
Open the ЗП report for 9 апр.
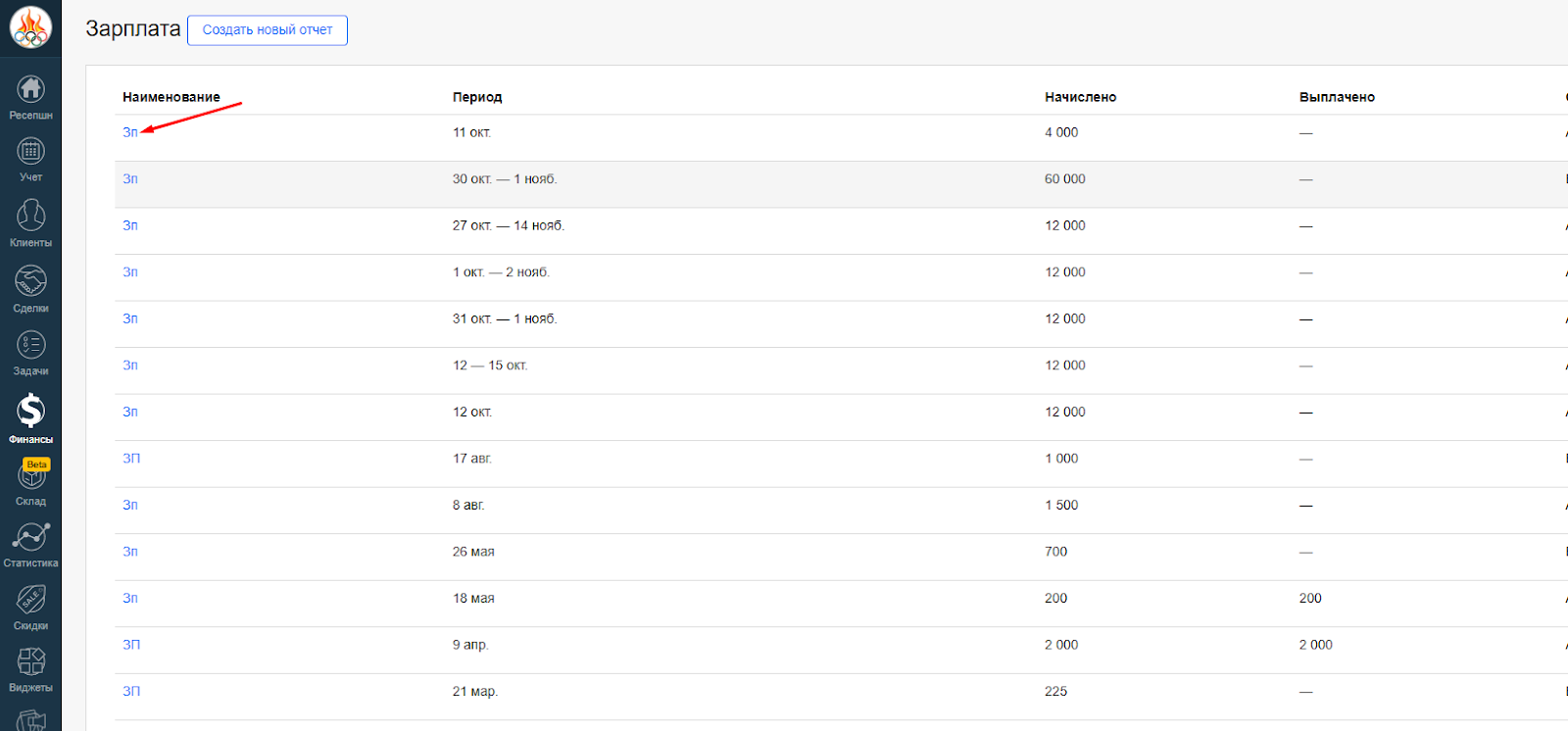click(x=131, y=645)
